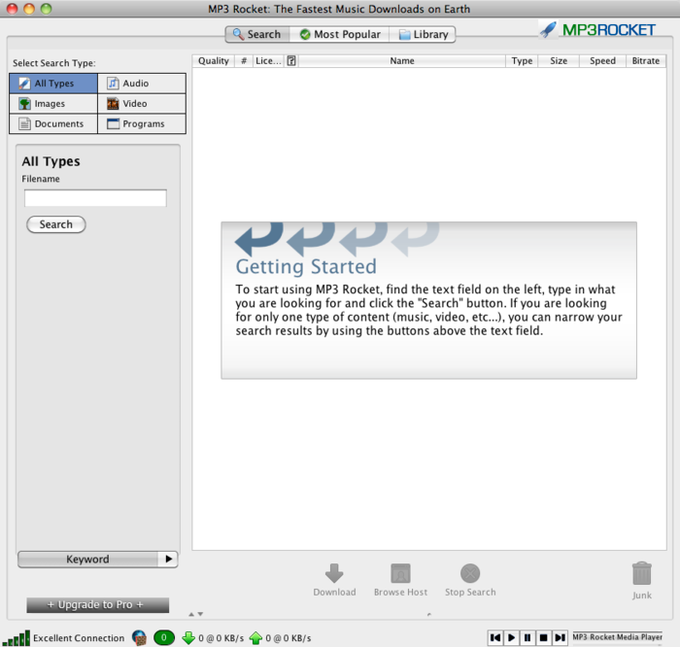Click the green upload speed arrow

tap(256, 638)
